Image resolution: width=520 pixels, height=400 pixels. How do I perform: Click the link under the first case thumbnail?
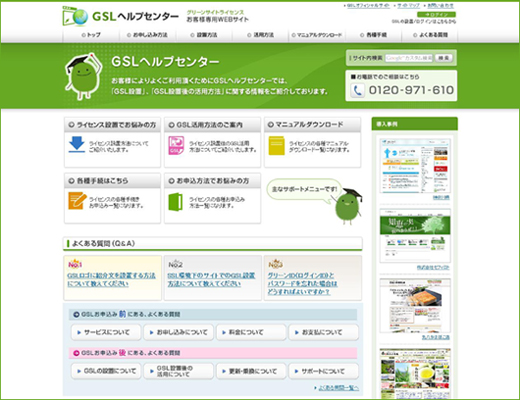coord(441,197)
